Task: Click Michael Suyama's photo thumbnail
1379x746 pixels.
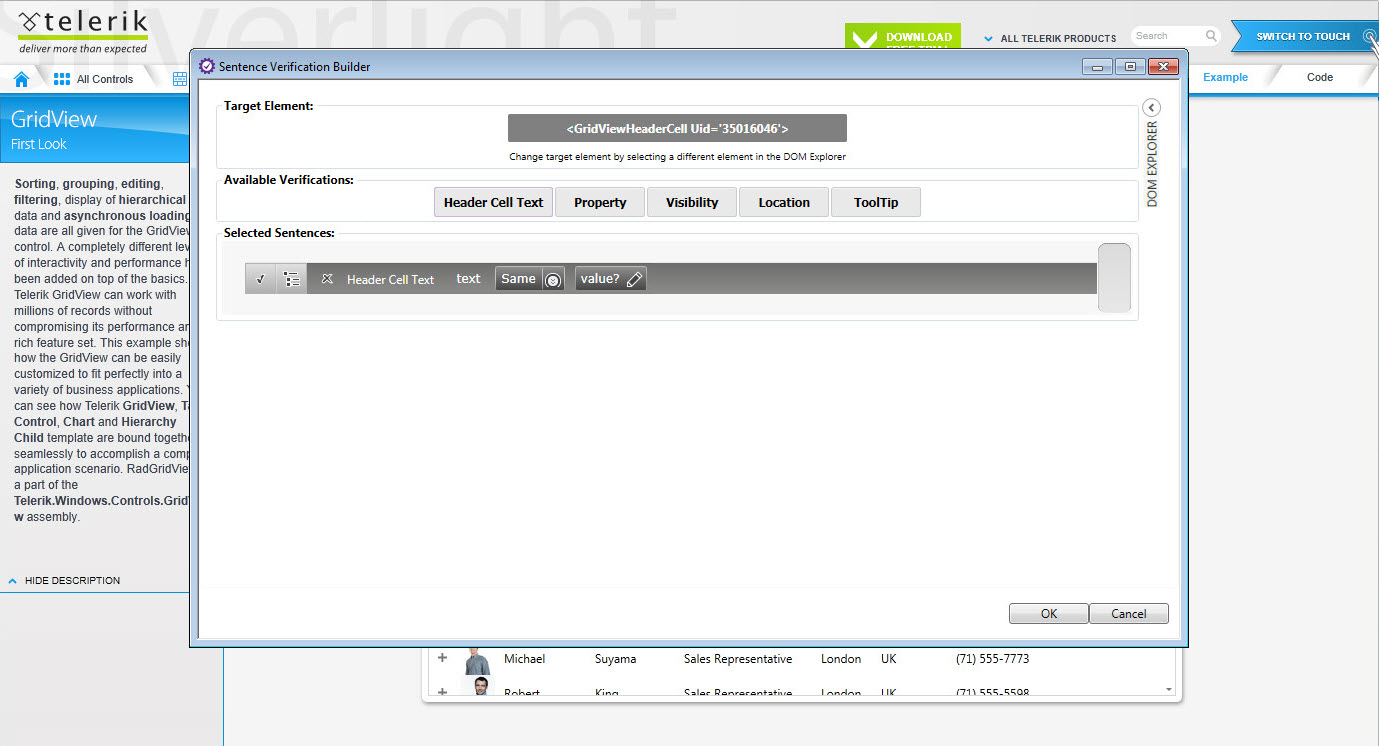Action: pyautogui.click(x=478, y=660)
